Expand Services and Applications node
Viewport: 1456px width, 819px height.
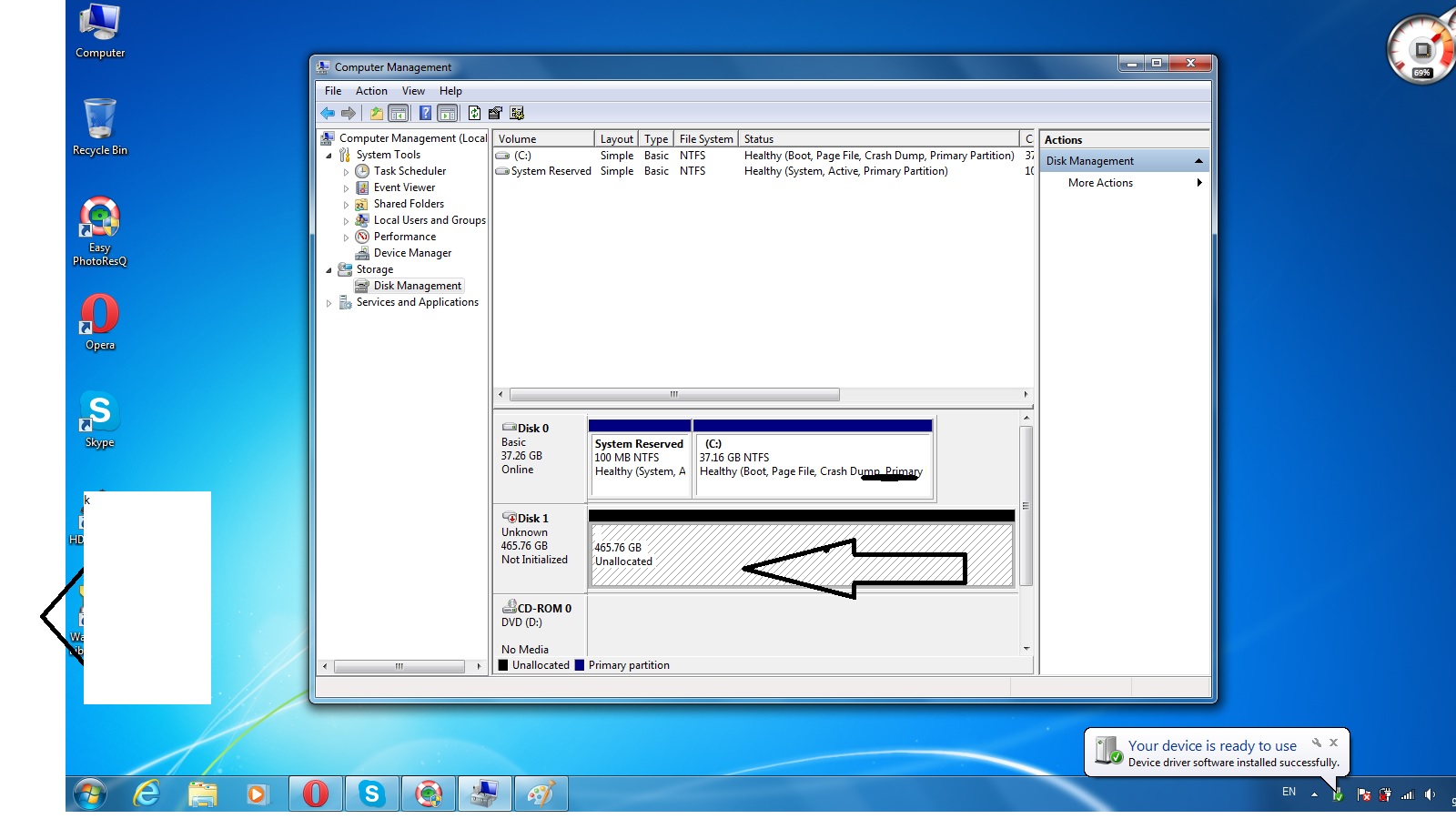coord(329,303)
